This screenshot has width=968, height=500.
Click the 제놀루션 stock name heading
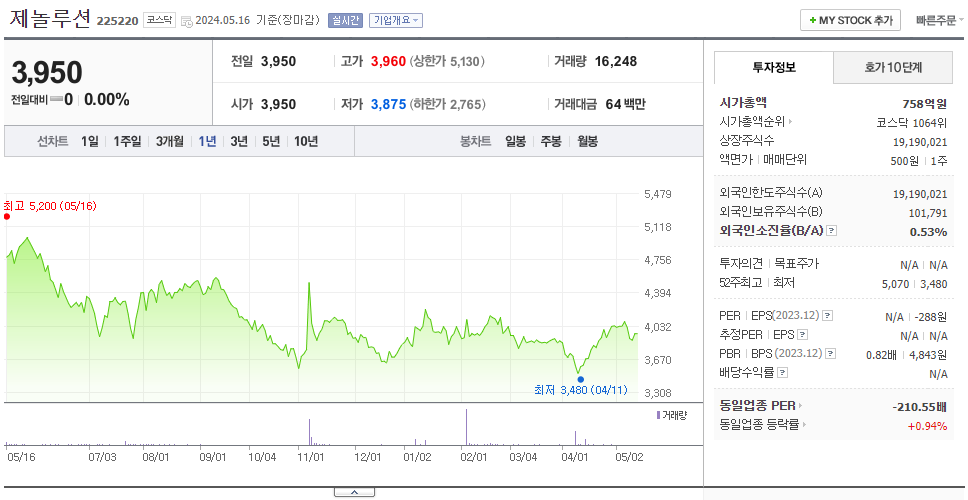50,19
